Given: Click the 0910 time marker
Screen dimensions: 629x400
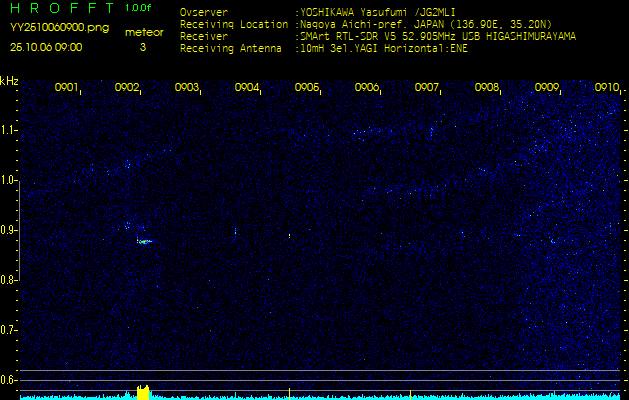Looking at the screenshot, I should pyautogui.click(x=607, y=87).
